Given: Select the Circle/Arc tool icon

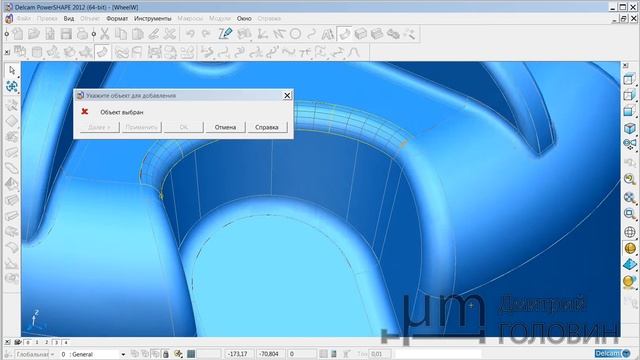Looking at the screenshot, I should click(x=295, y=34).
